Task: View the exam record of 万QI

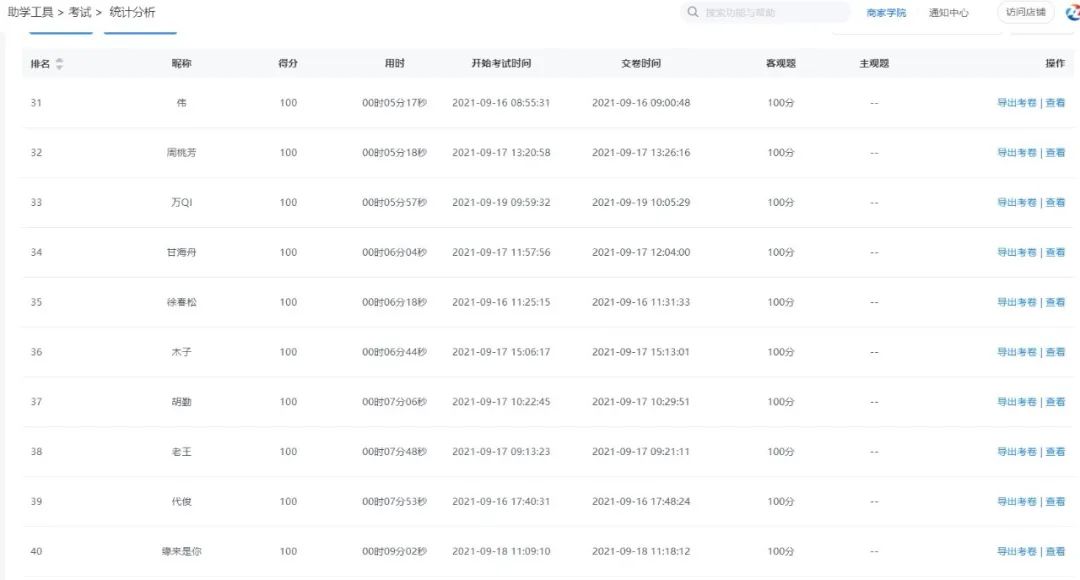Action: (1055, 203)
